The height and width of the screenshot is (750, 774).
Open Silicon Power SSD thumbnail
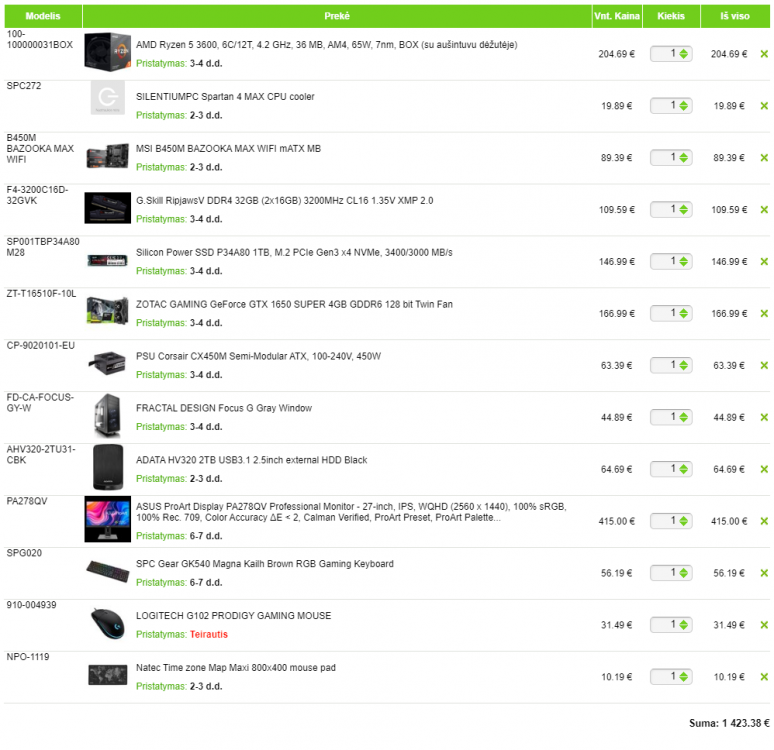coord(108,260)
